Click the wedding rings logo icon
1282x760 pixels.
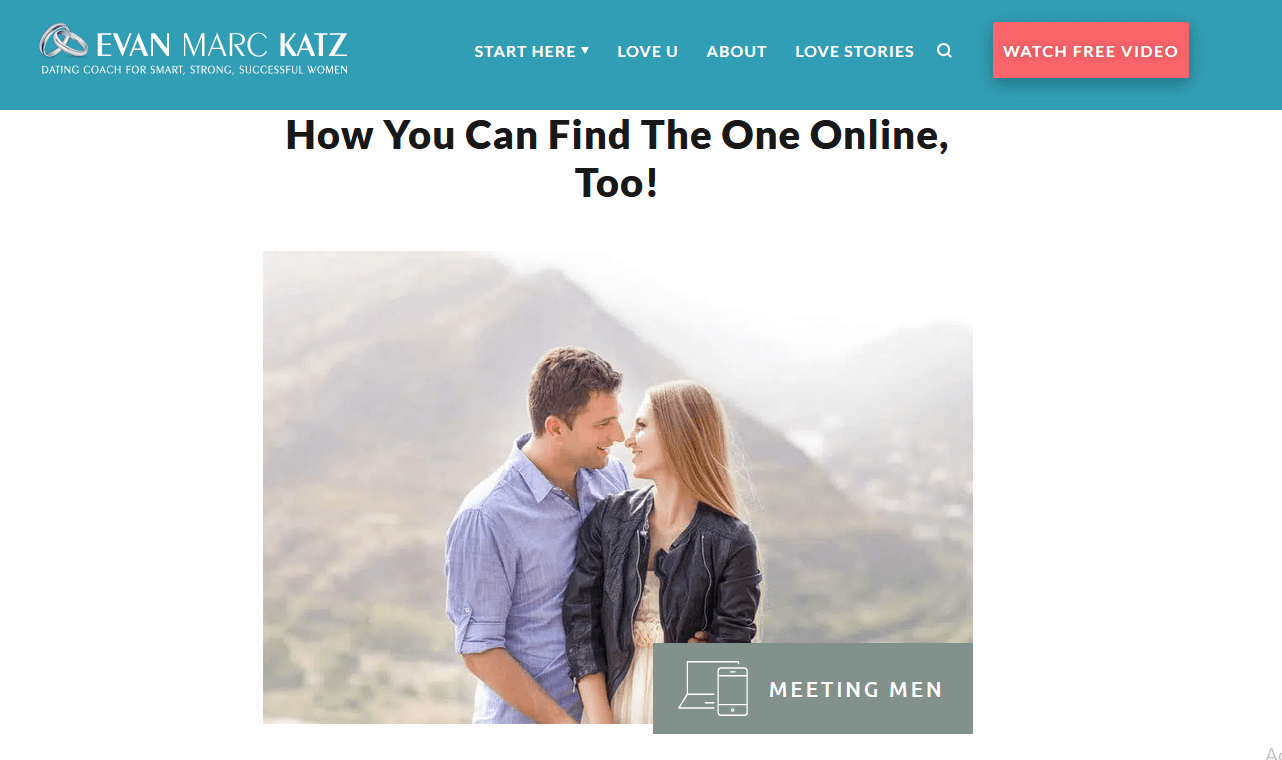(65, 42)
